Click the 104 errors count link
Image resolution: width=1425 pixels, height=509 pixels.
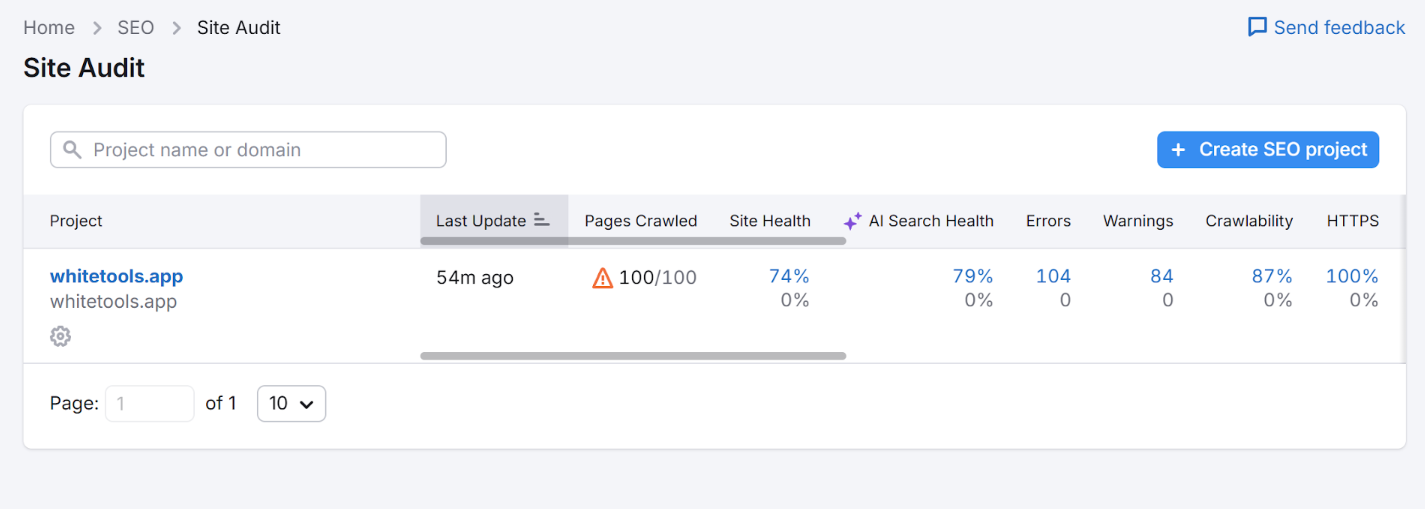(x=1053, y=276)
